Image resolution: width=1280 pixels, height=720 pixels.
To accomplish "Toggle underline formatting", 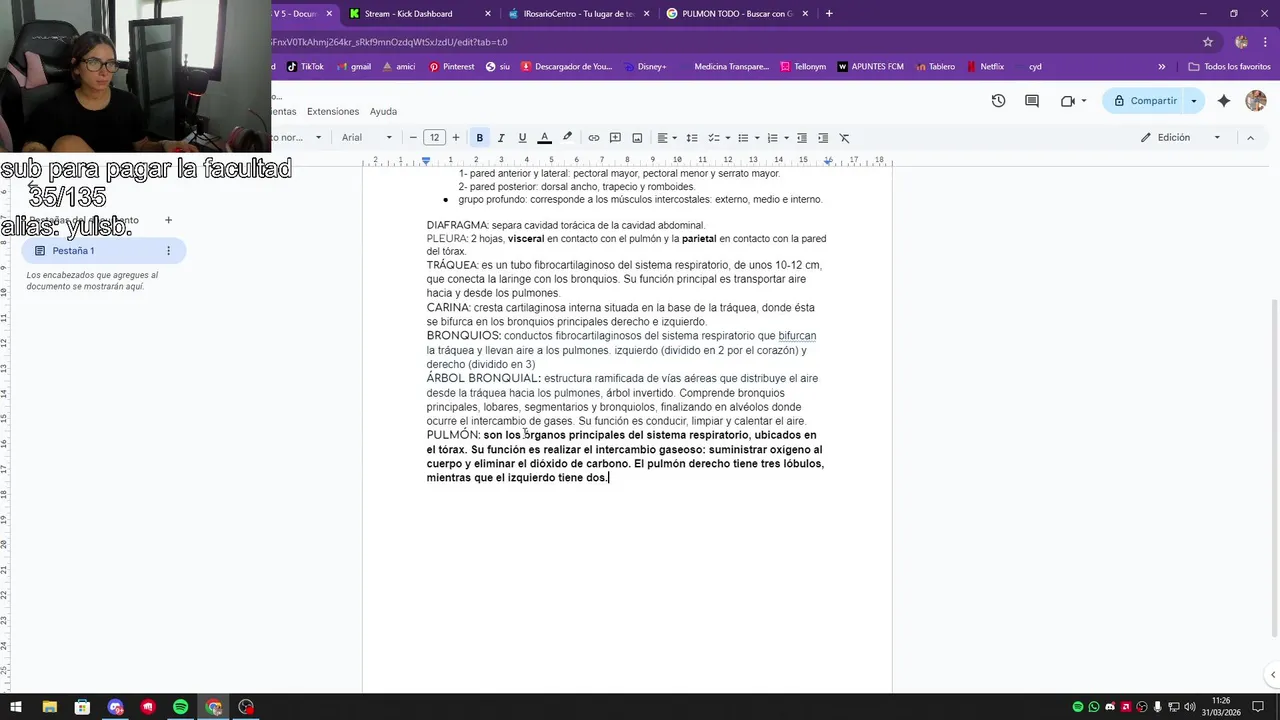I will [x=522, y=138].
